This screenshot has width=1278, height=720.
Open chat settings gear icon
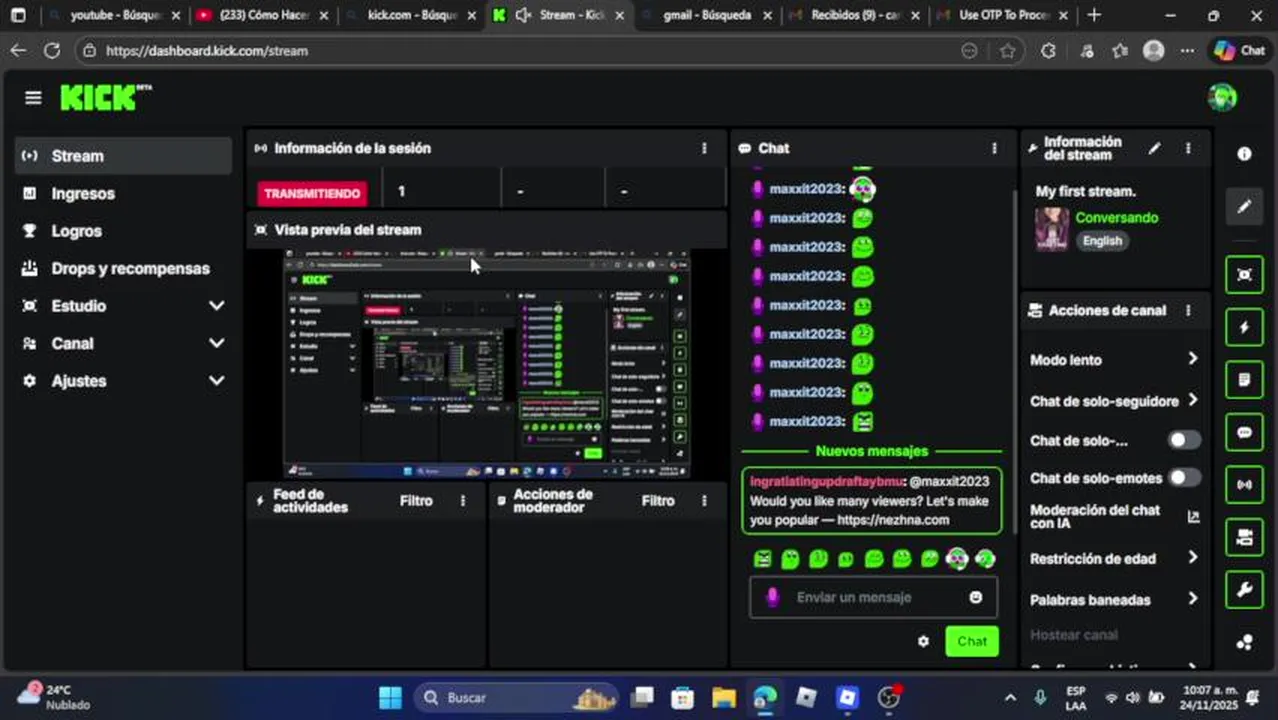(x=923, y=642)
